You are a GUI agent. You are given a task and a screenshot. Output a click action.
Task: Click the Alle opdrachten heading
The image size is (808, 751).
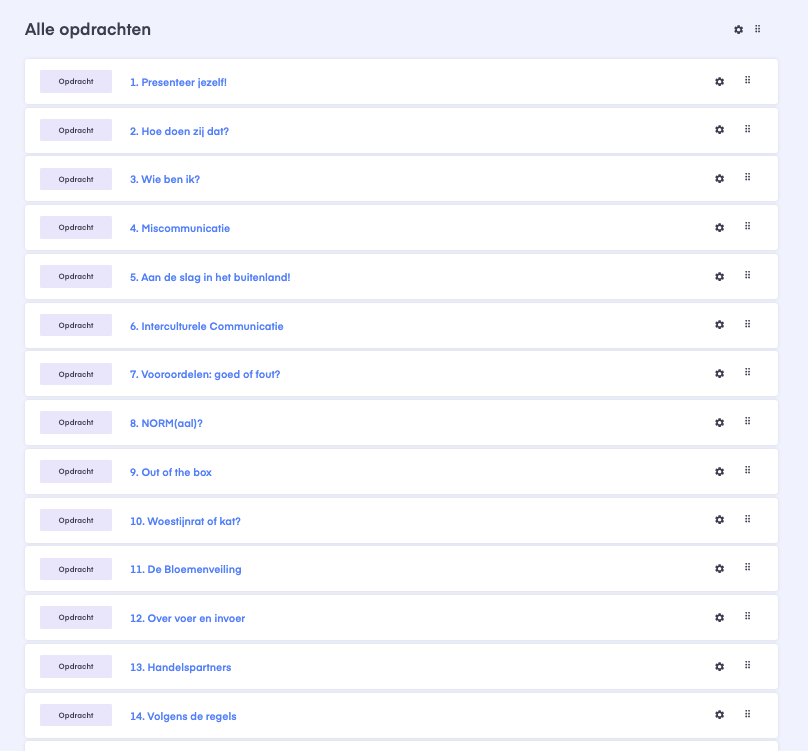(x=88, y=29)
